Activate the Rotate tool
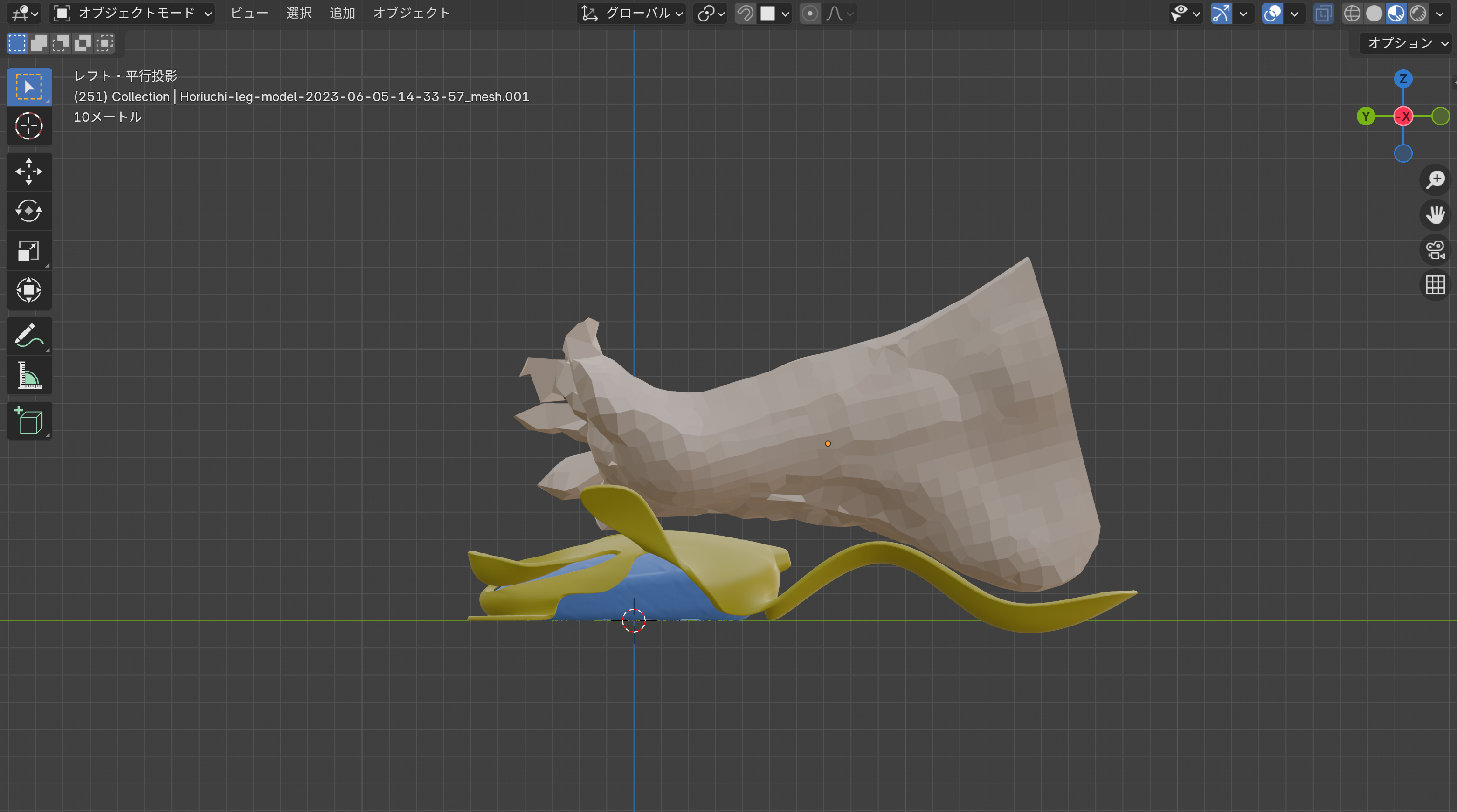 [x=29, y=211]
